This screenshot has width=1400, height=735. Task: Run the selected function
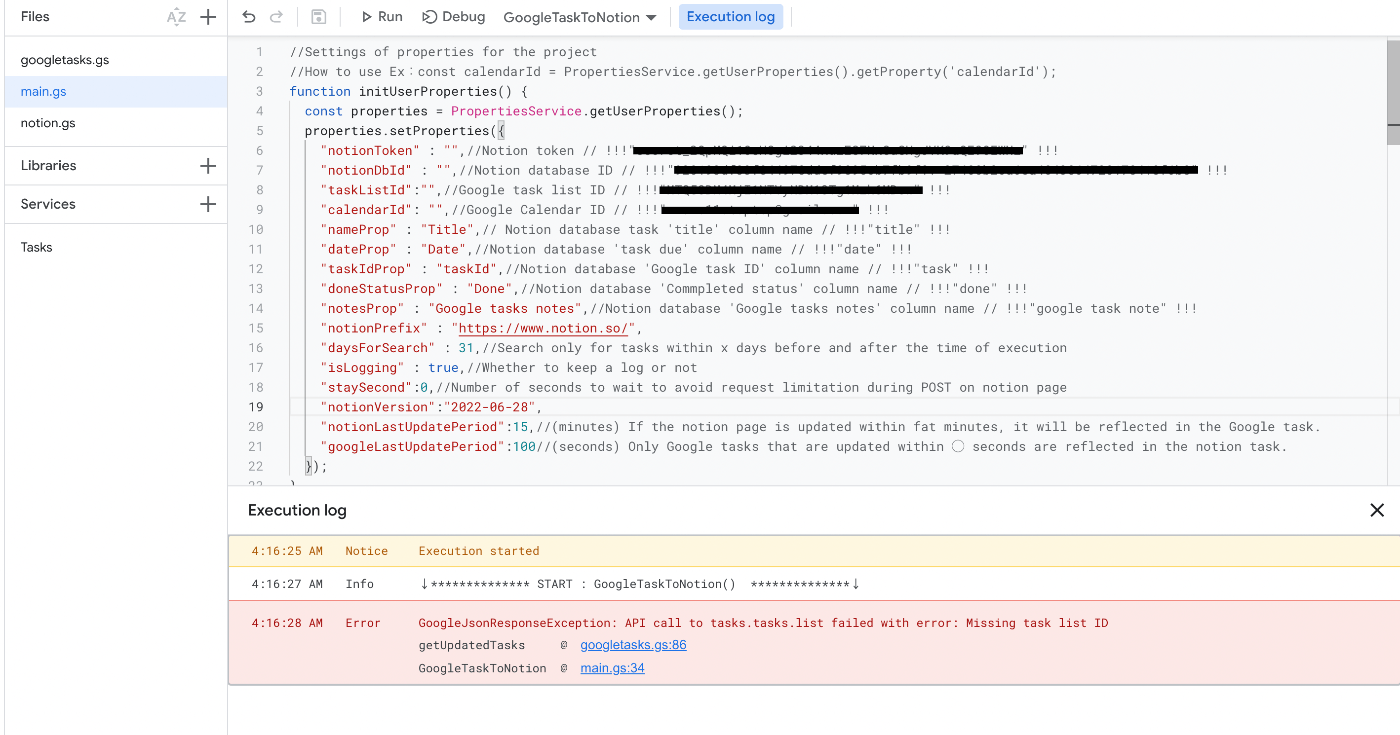382,17
